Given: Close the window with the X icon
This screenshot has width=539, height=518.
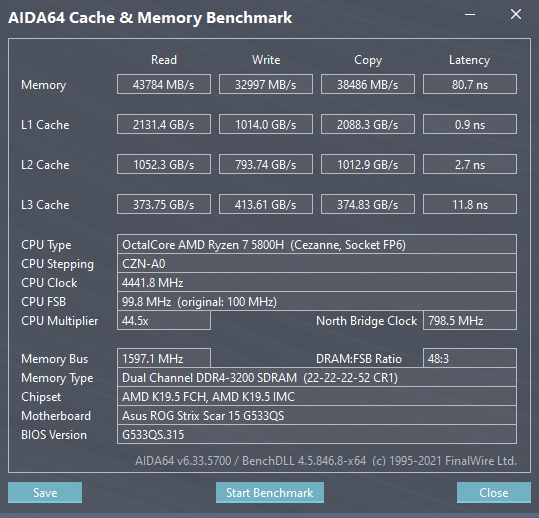Looking at the screenshot, I should 516,14.
